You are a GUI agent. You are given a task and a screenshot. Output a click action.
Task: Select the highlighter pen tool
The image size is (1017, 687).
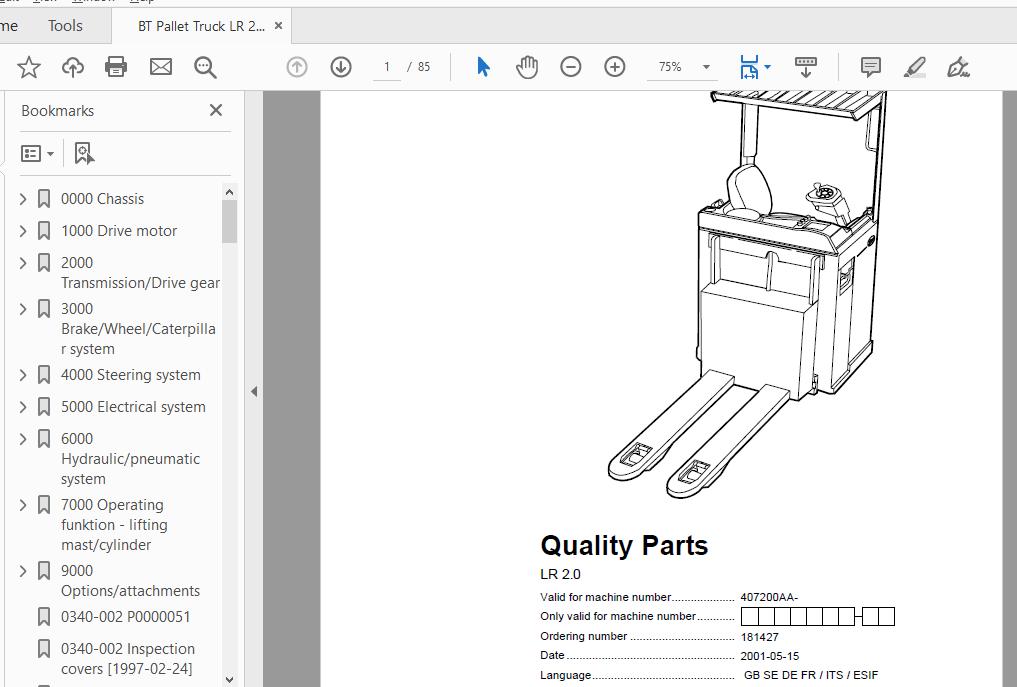[x=915, y=67]
